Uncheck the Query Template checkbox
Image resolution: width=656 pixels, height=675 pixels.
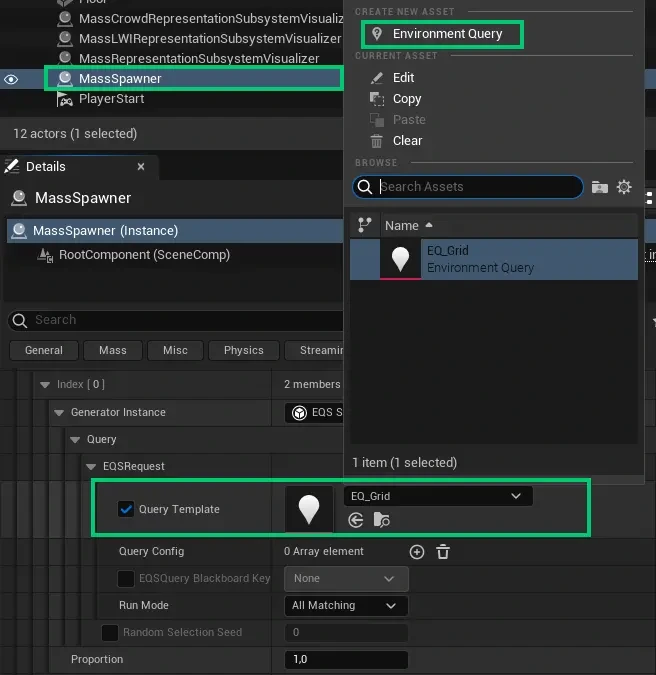click(126, 509)
